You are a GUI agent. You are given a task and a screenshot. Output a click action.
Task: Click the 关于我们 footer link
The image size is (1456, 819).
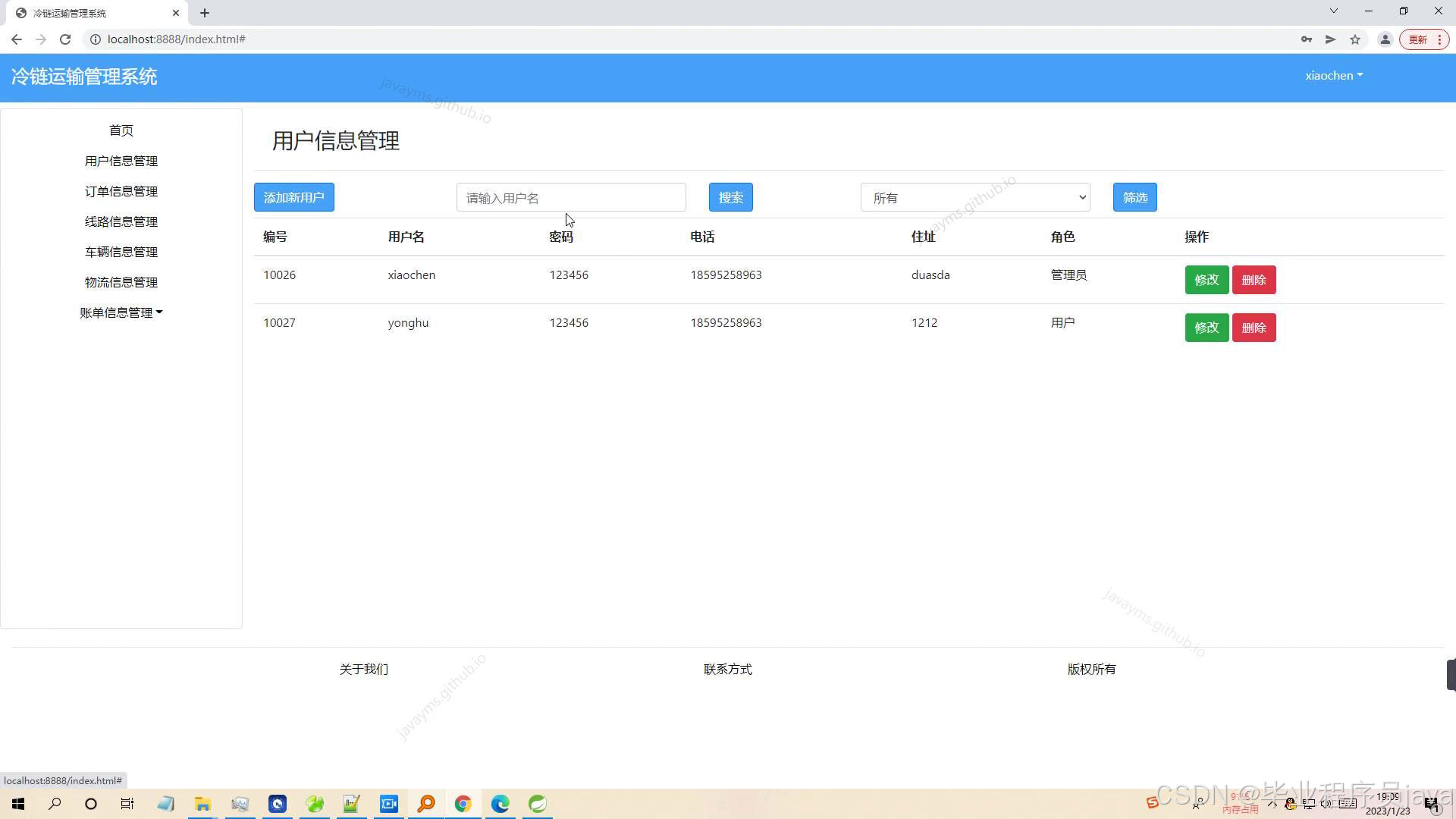pos(363,669)
